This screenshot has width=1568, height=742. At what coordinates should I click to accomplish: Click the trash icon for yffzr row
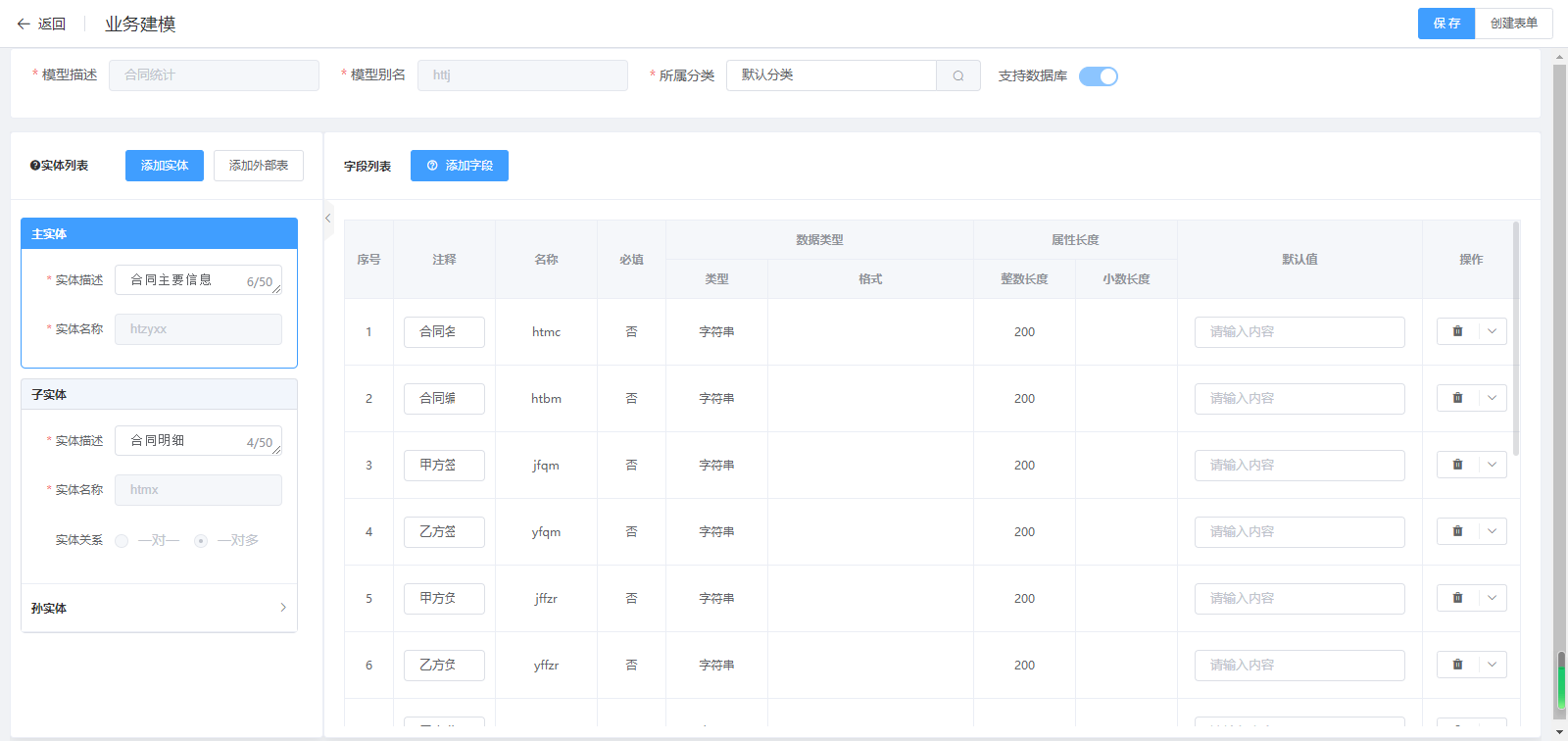[x=1457, y=665]
